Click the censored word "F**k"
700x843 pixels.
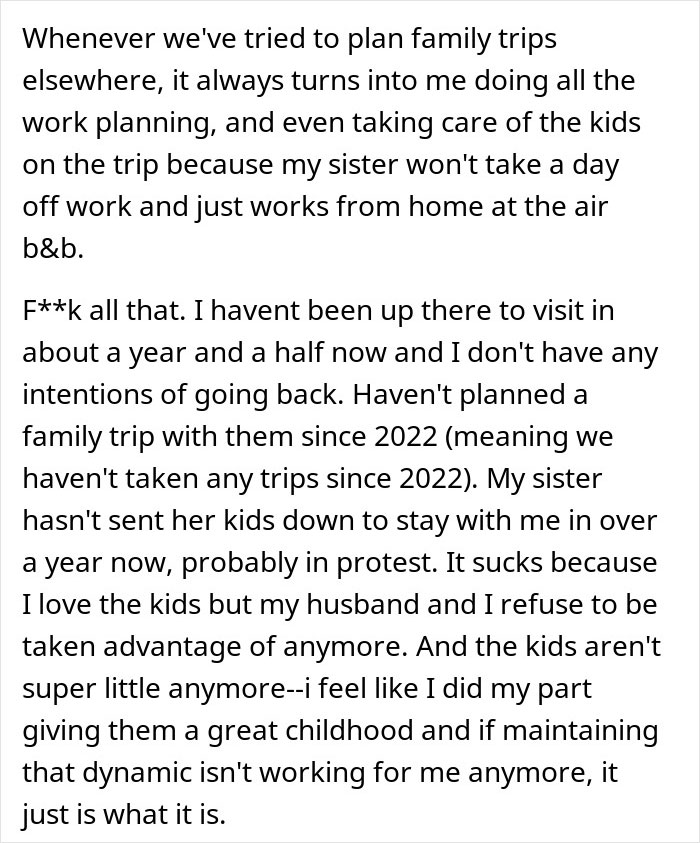[52, 311]
